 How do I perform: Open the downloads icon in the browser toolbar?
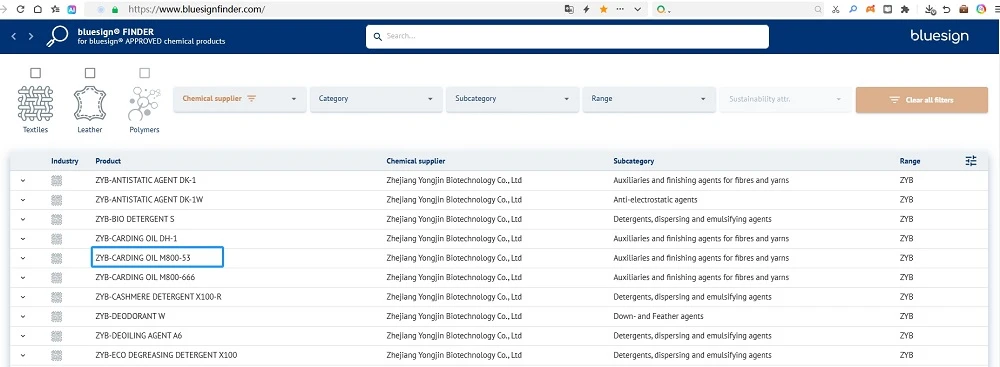(930, 10)
